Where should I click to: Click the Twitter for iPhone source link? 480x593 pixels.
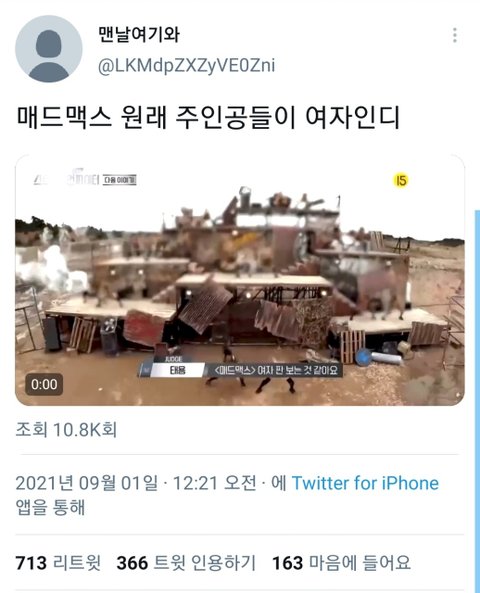365,483
